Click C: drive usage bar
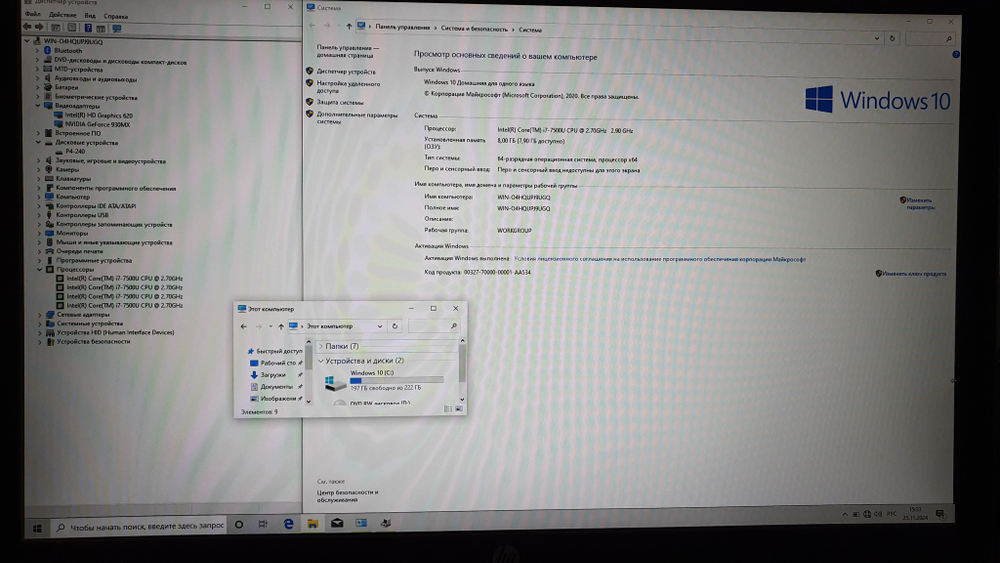 [x=397, y=381]
